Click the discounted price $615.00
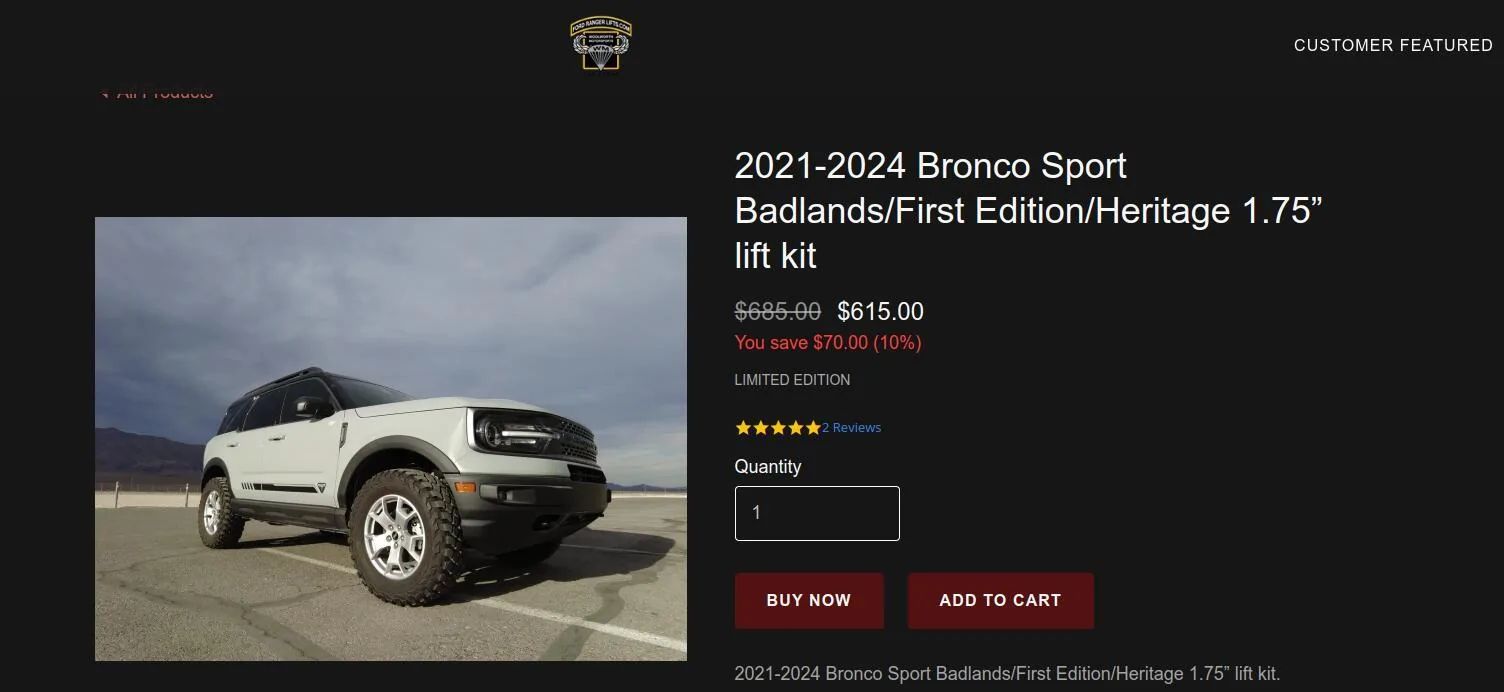Viewport: 1504px width, 692px height. click(881, 311)
